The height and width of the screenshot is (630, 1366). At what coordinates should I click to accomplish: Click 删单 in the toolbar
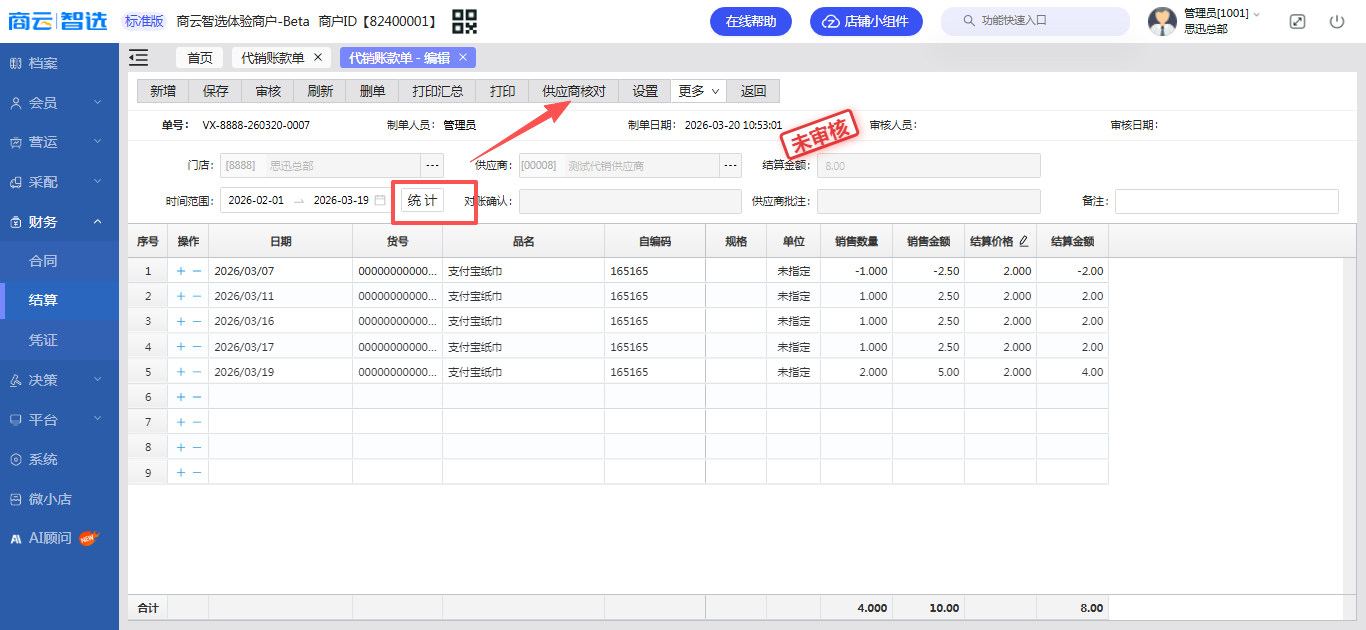372,91
